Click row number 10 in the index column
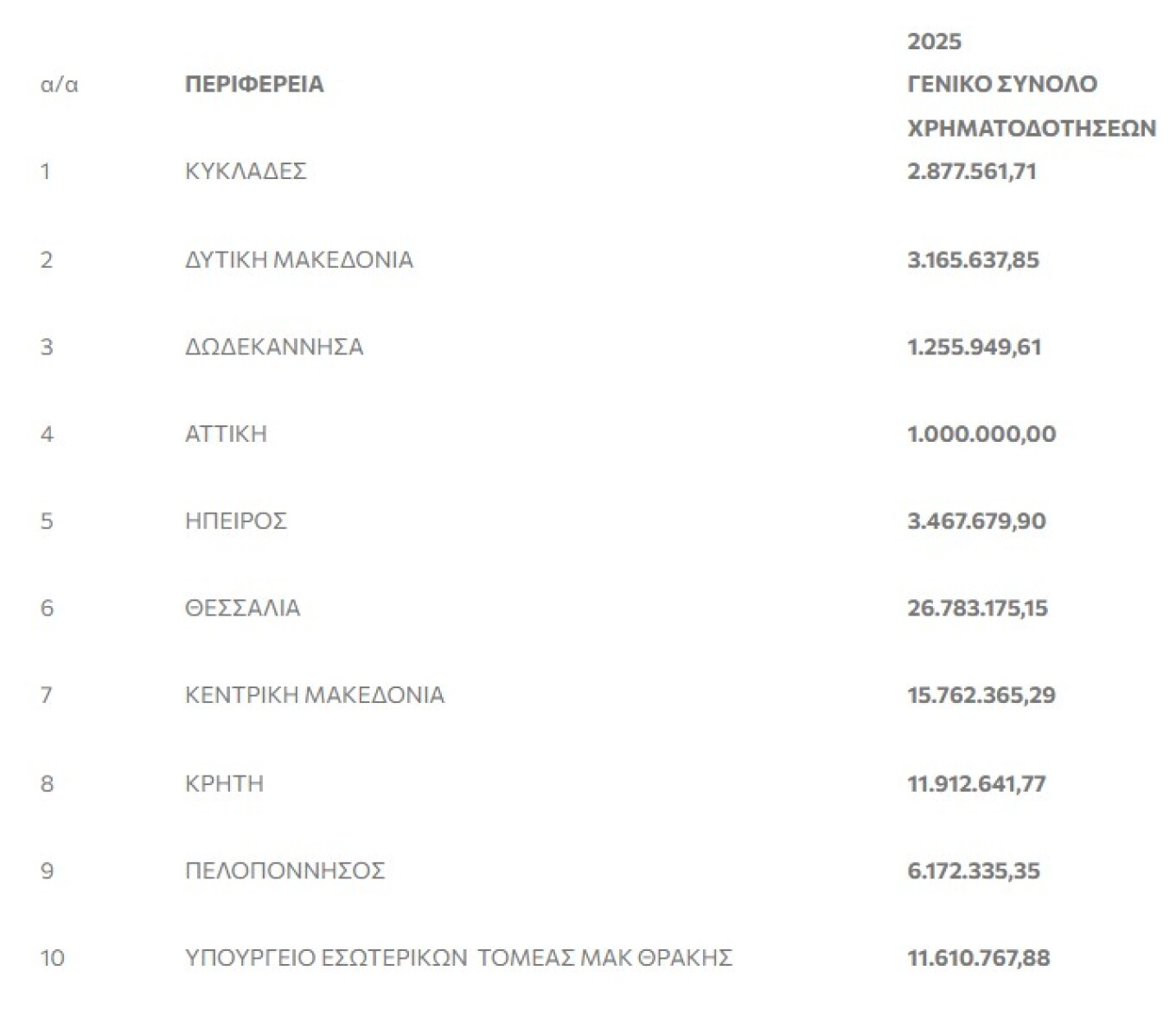Viewport: 1176px width, 1015px height. 52,958
